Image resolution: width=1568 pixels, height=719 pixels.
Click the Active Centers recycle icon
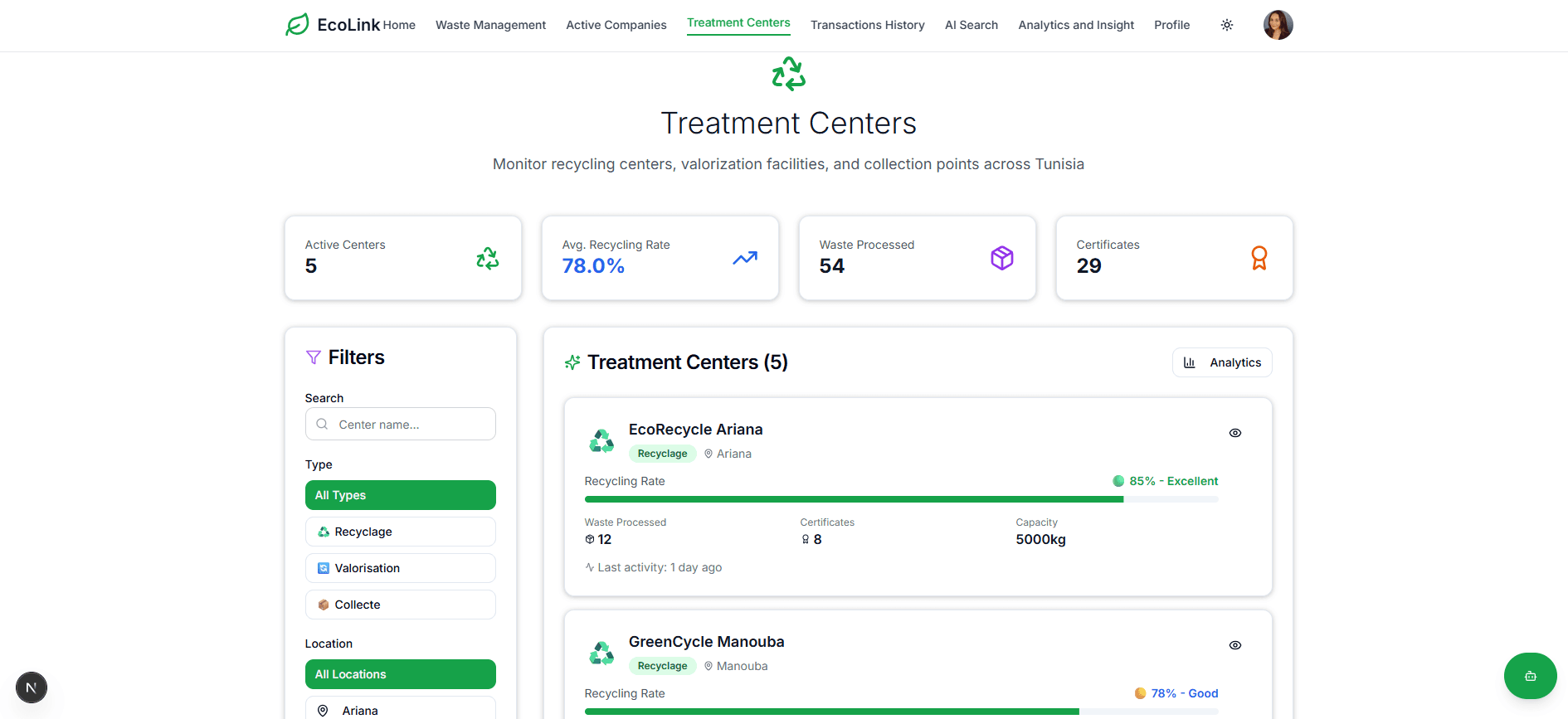[488, 259]
